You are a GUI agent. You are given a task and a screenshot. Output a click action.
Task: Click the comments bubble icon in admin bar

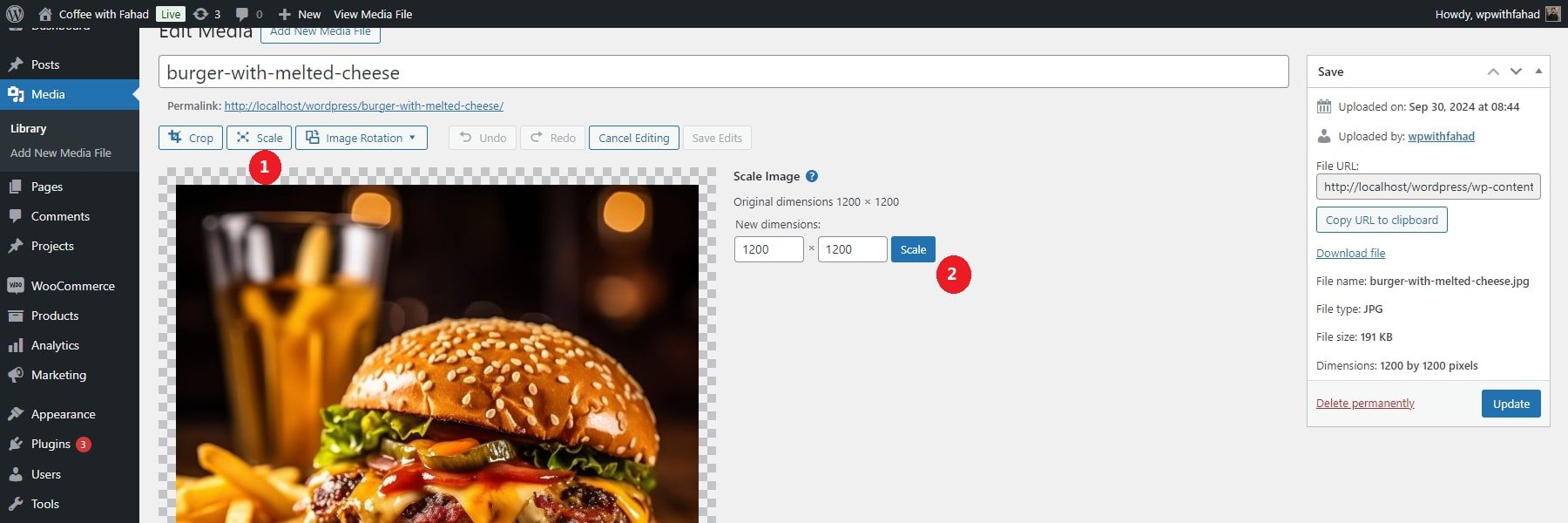(242, 14)
